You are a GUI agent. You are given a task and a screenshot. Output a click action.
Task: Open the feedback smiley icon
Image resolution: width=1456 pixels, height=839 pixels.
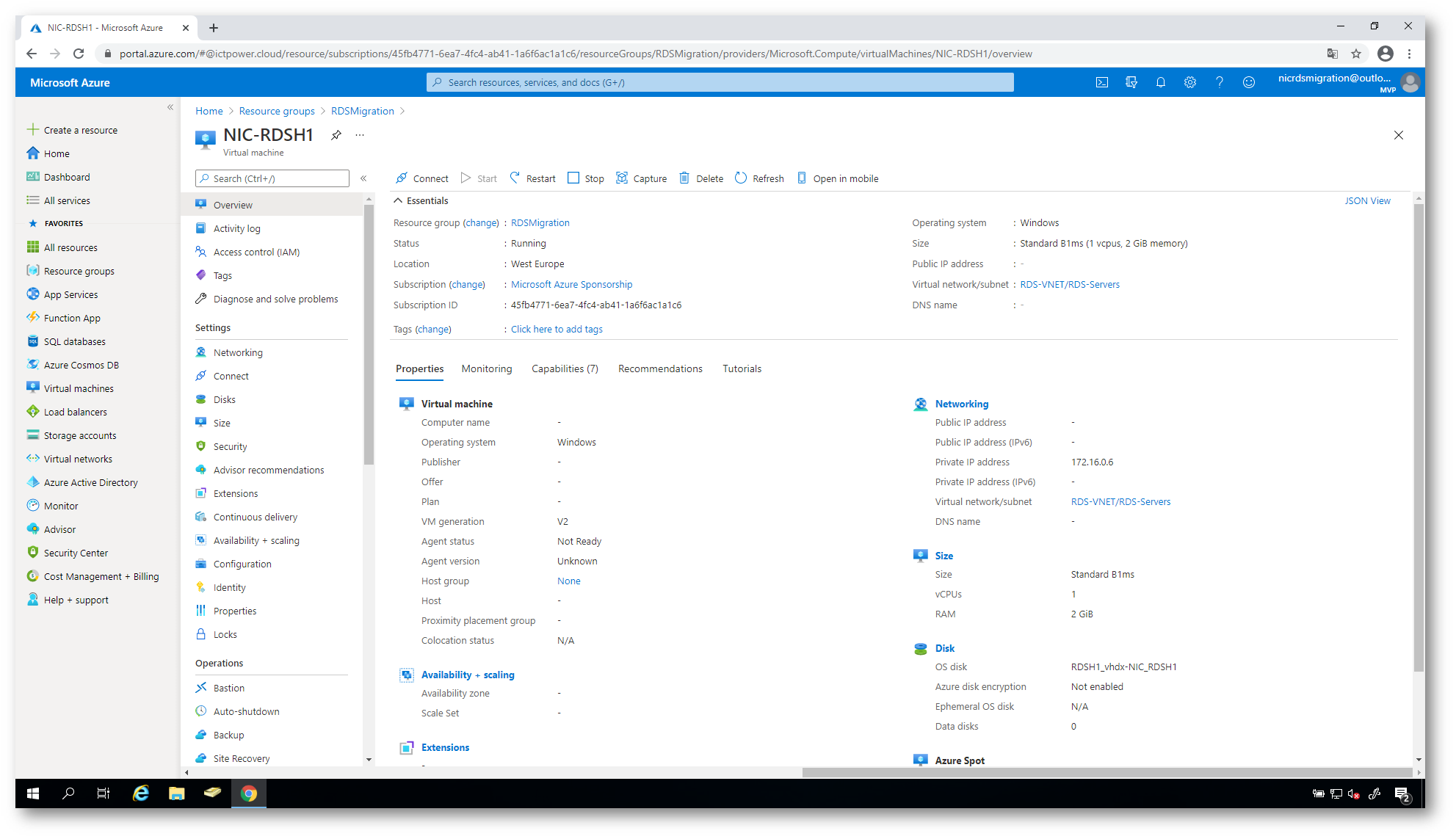(x=1249, y=83)
